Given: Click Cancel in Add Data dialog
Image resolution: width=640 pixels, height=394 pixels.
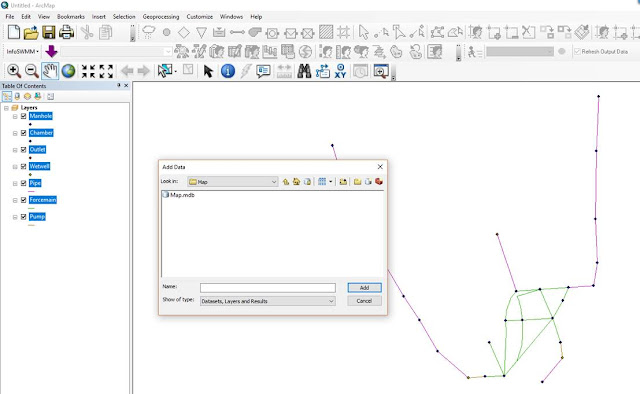Looking at the screenshot, I should tap(364, 301).
